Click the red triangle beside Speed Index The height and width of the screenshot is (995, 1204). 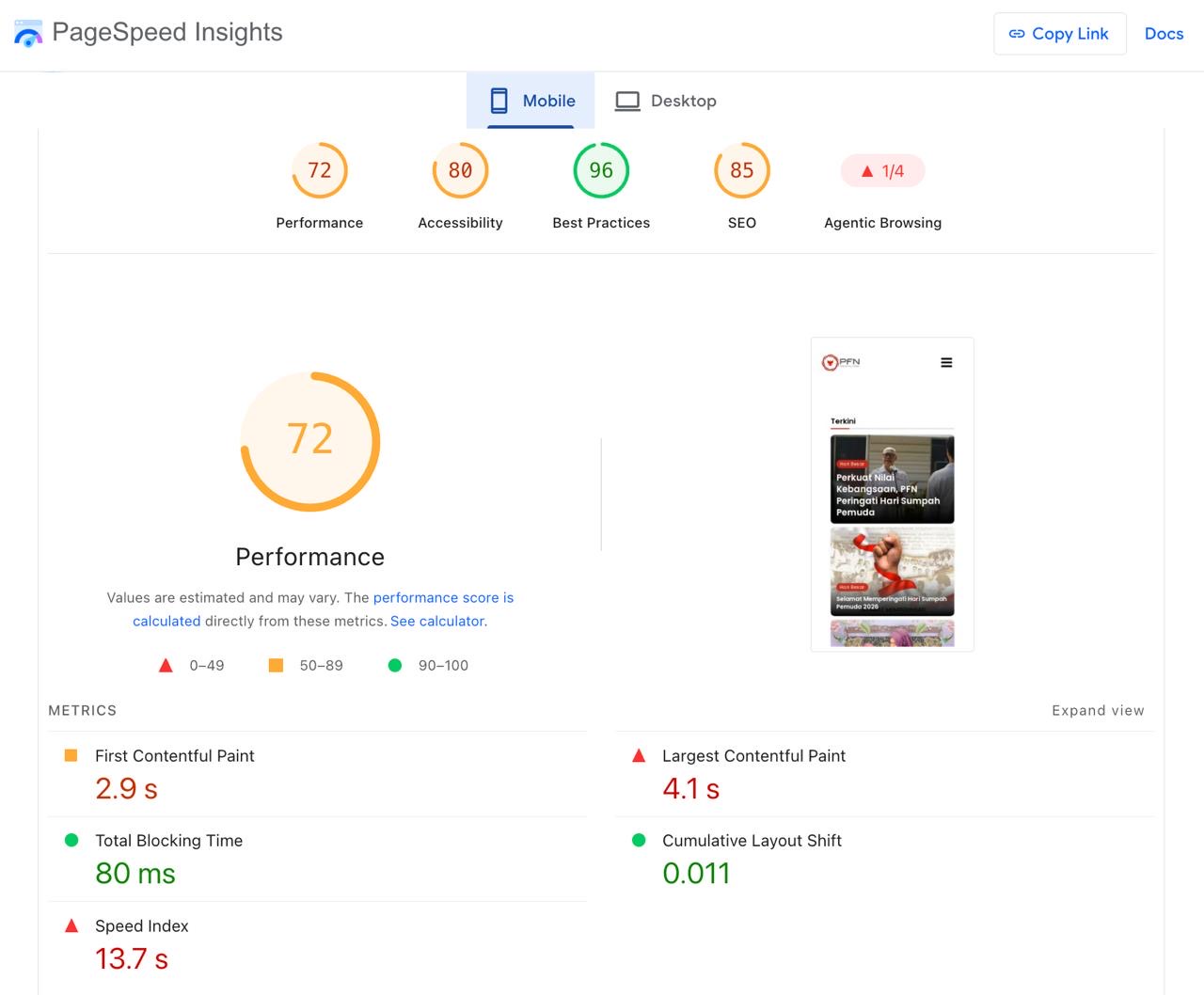click(x=71, y=925)
